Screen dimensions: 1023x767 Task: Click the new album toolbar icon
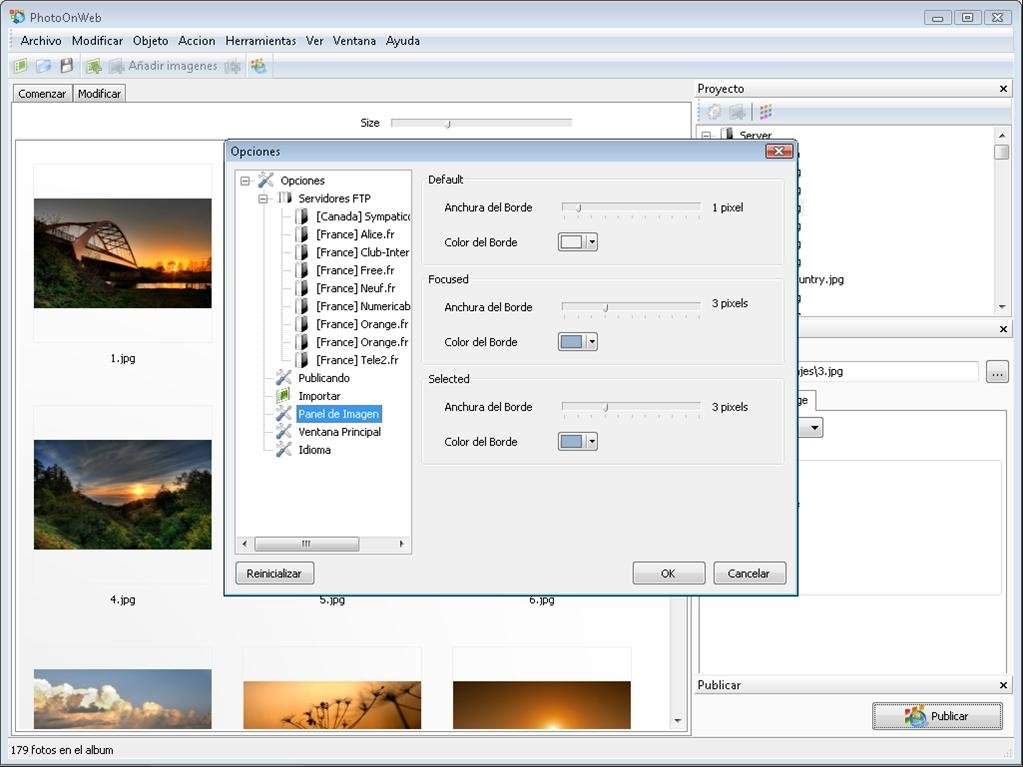(x=20, y=66)
